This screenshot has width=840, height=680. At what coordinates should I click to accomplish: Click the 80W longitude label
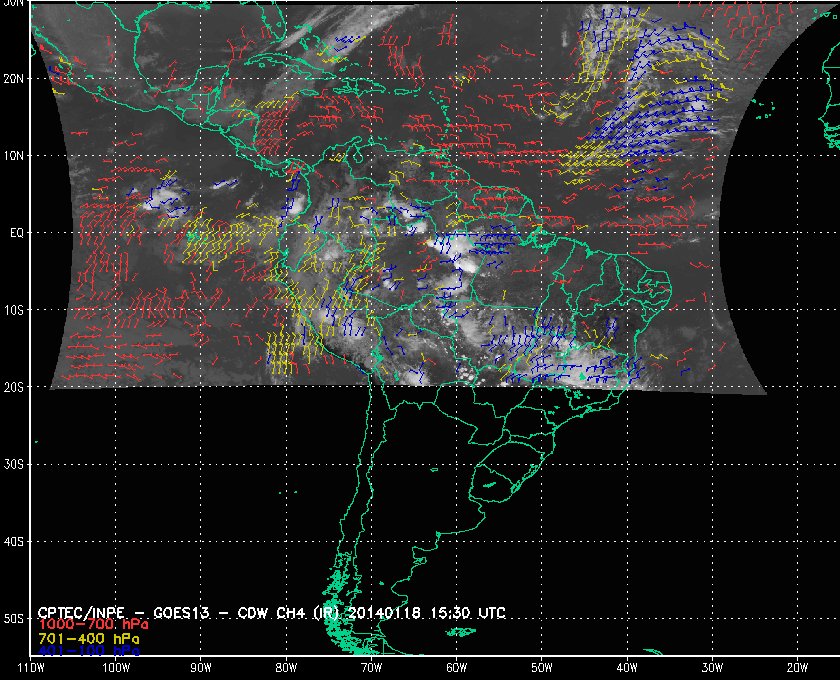tap(286, 667)
